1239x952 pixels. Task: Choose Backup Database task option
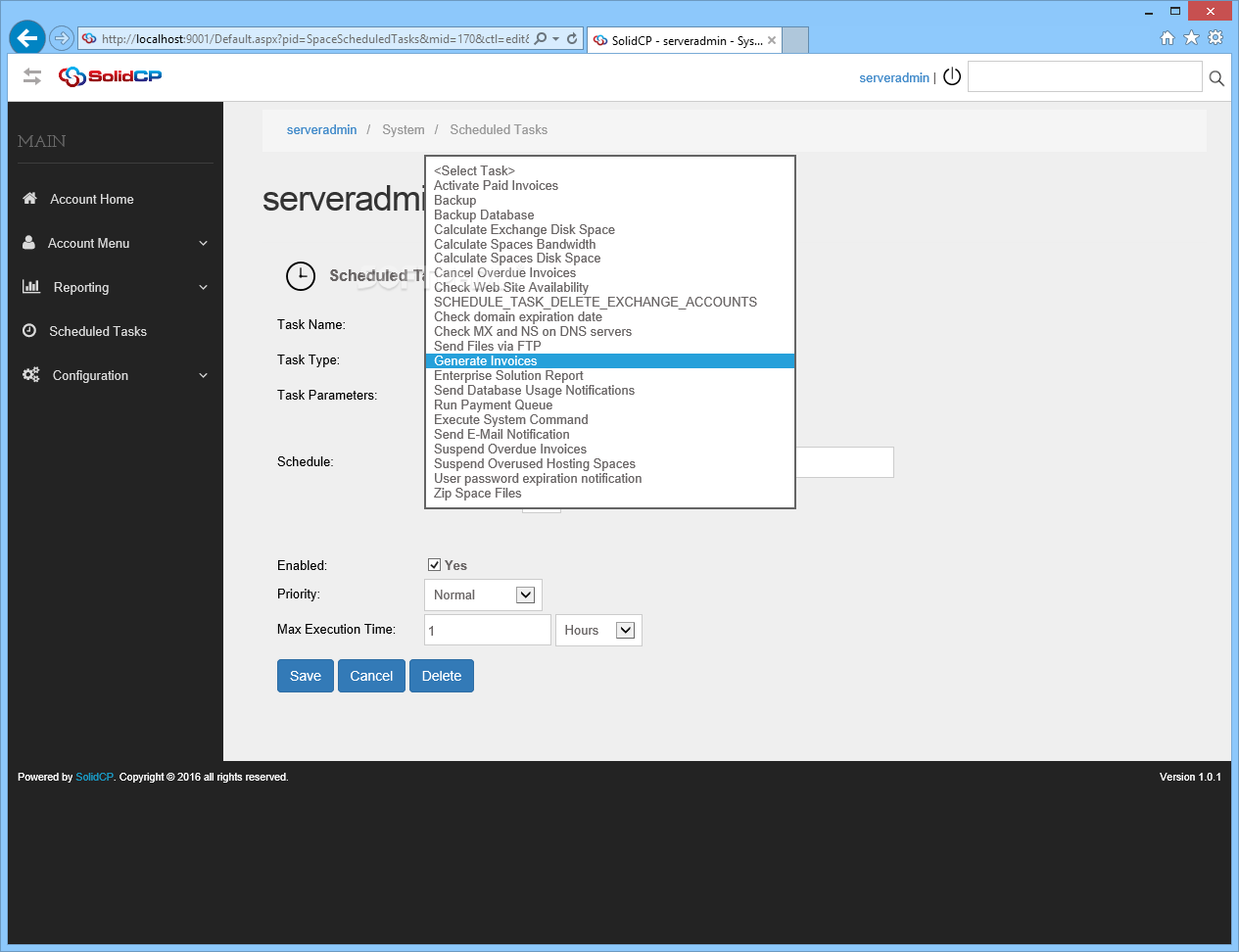coord(609,214)
